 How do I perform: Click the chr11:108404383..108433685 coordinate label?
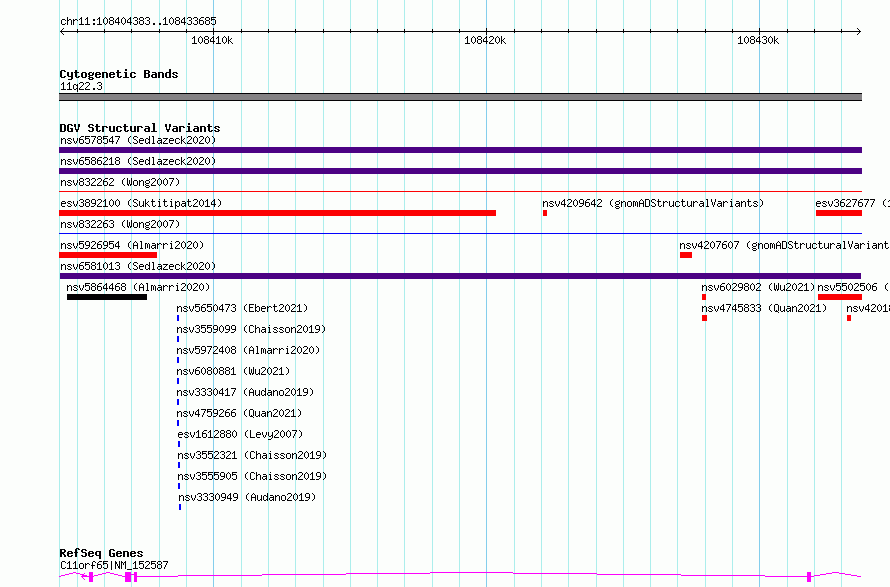(138, 22)
